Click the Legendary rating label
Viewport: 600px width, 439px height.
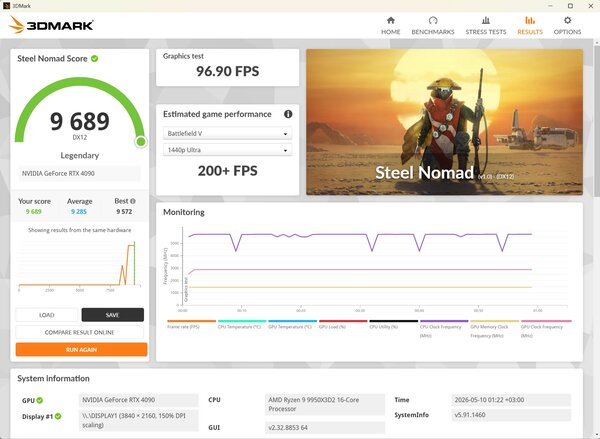pos(80,155)
